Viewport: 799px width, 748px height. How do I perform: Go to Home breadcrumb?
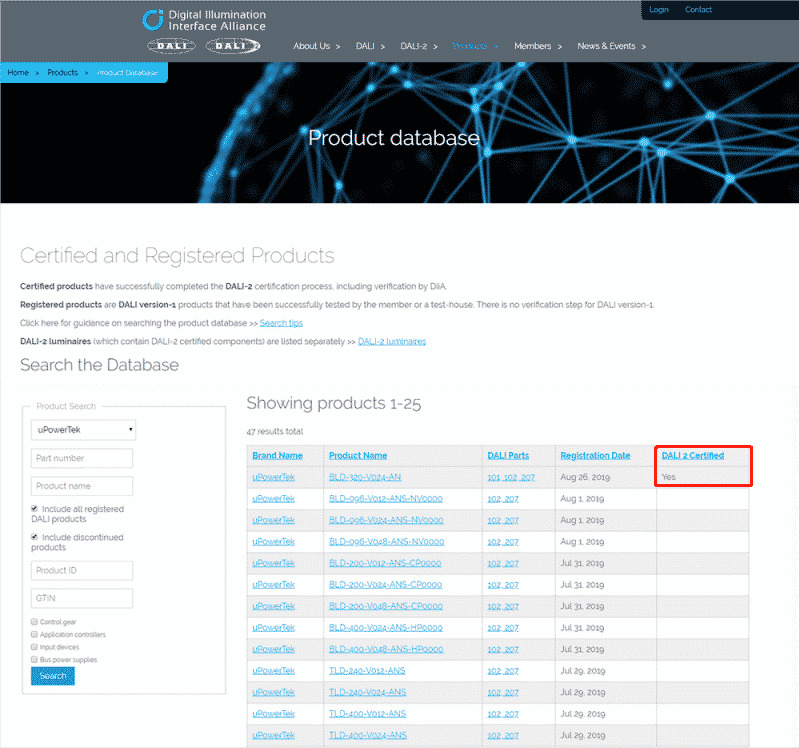(x=18, y=72)
